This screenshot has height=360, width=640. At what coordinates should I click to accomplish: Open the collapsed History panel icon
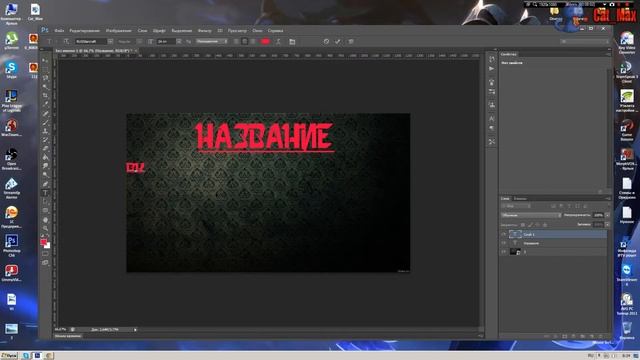[492, 59]
